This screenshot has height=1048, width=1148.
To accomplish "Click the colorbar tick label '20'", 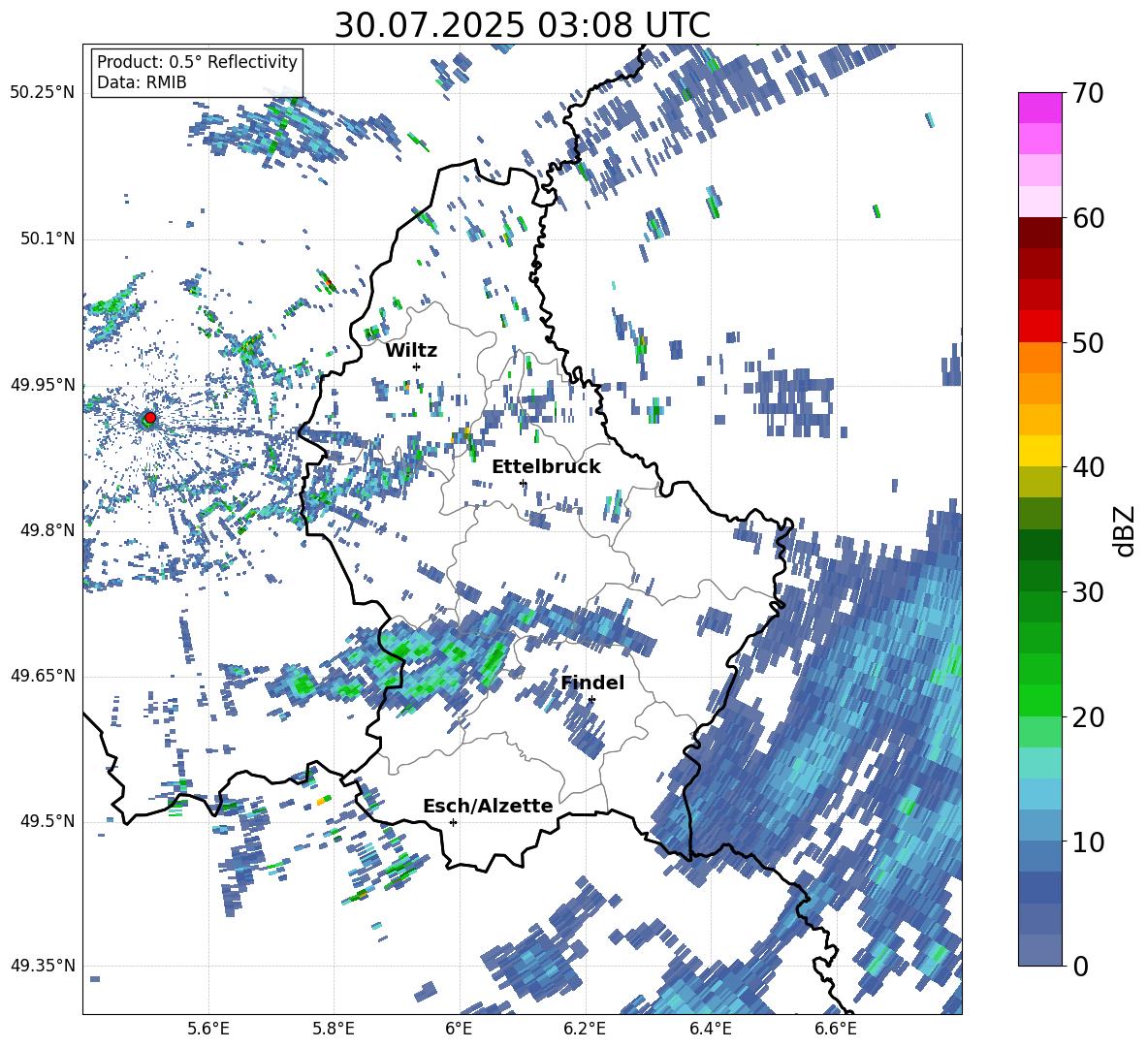I will [1087, 717].
